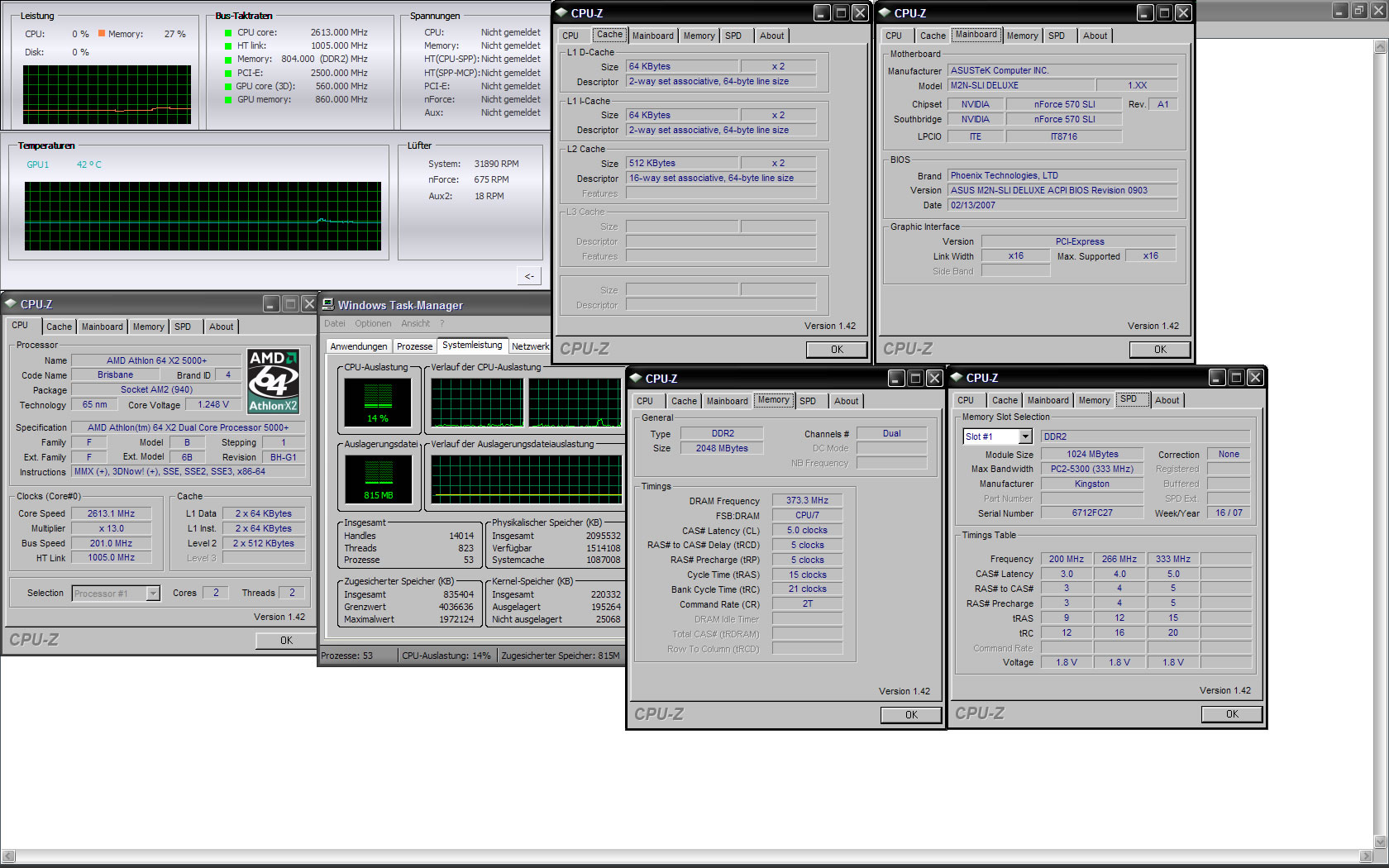Click the CPU-Auslastung 14 % gauge

click(x=378, y=403)
